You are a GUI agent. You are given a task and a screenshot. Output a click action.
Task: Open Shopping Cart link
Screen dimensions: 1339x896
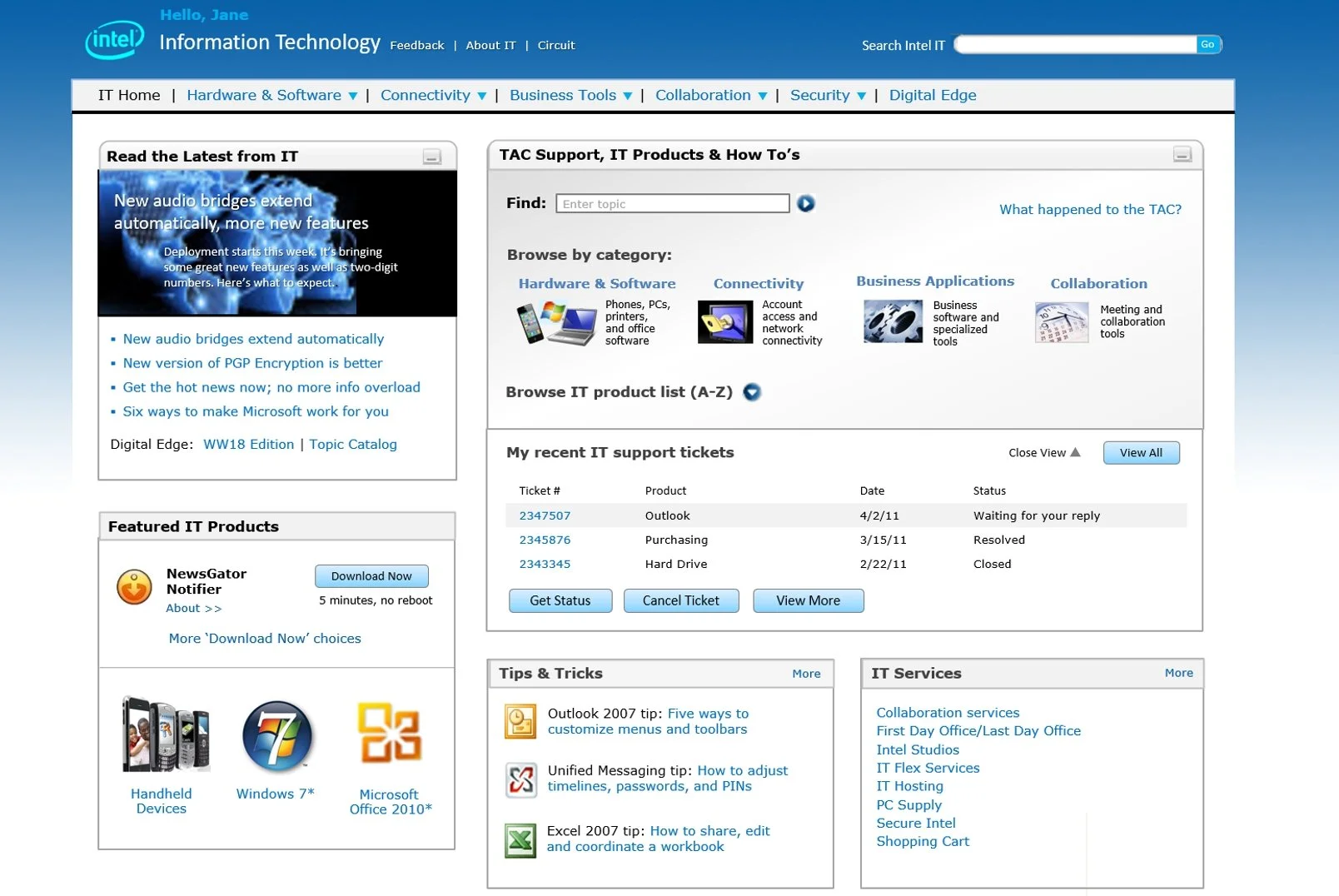(923, 842)
